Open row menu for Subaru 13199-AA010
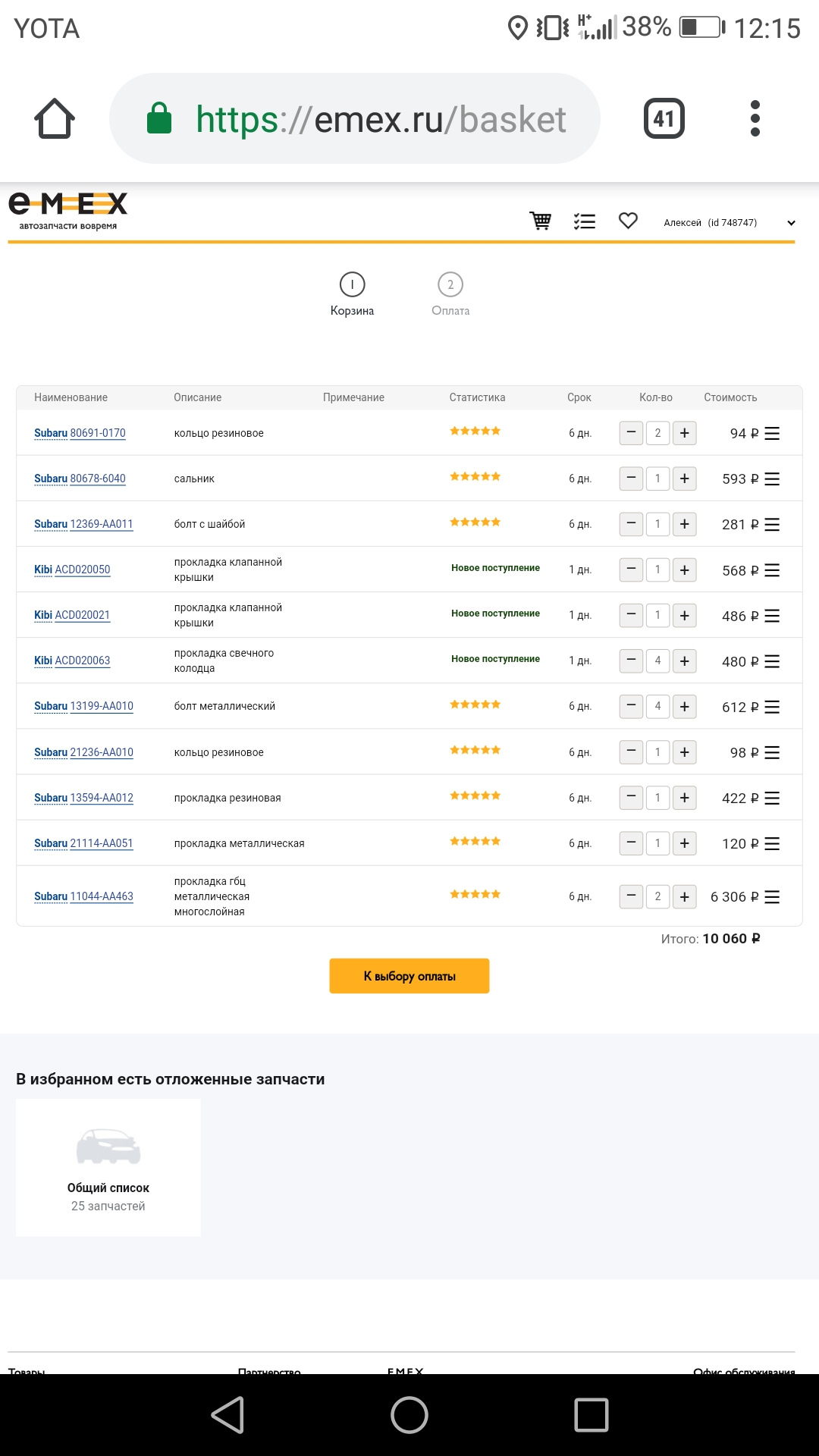 [x=772, y=707]
